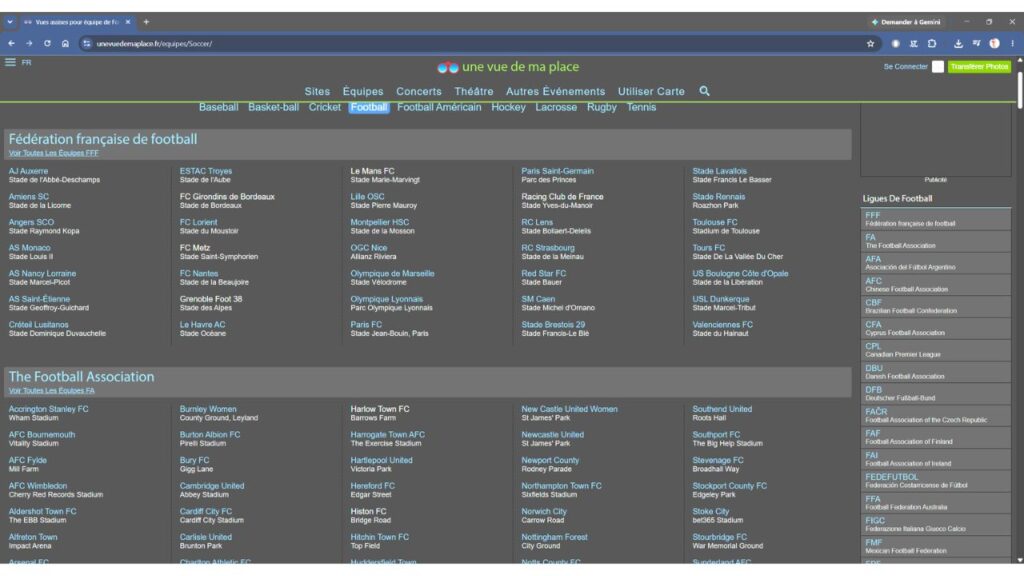Open the Chrome three-dot menu
This screenshot has width=1024, height=576.
[1012, 44]
